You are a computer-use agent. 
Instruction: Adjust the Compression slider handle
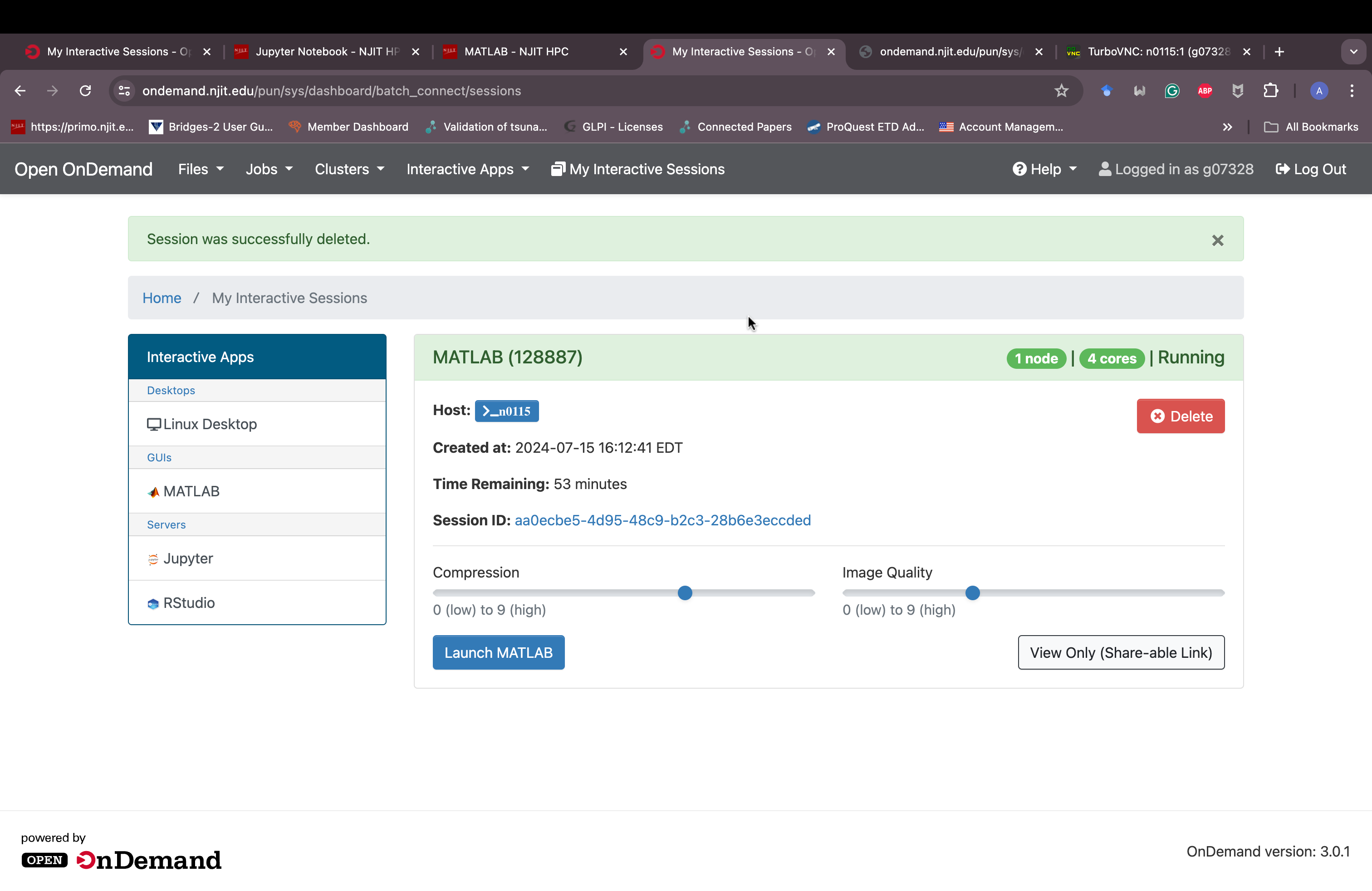685,592
